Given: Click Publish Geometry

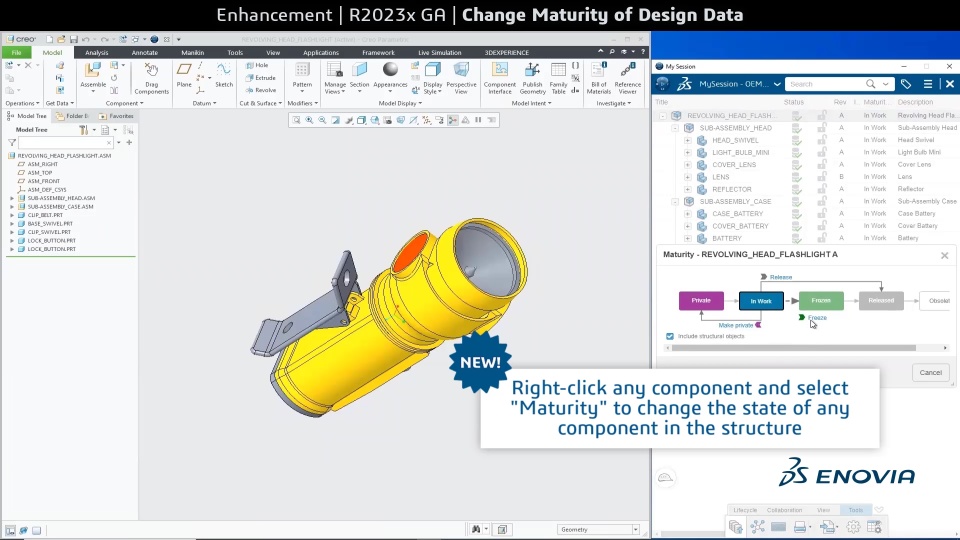Looking at the screenshot, I should click(532, 78).
